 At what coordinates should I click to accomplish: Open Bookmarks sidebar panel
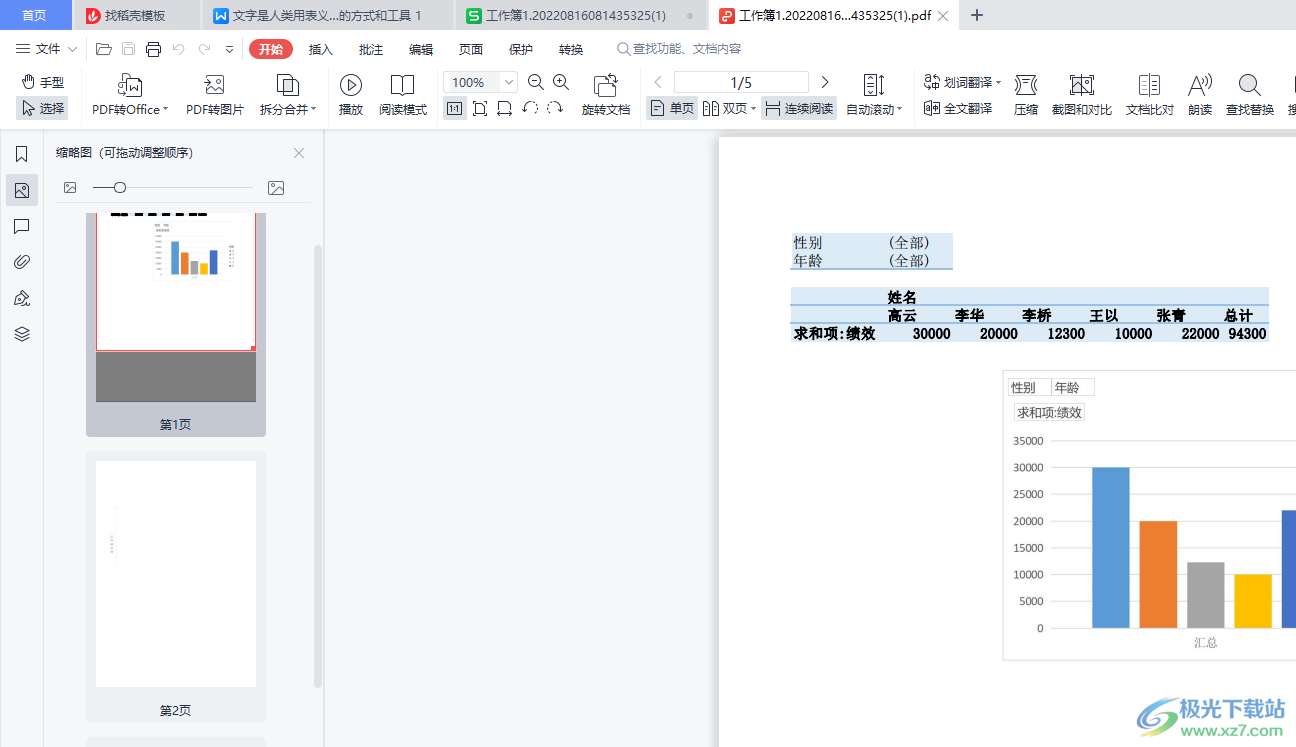tap(22, 154)
